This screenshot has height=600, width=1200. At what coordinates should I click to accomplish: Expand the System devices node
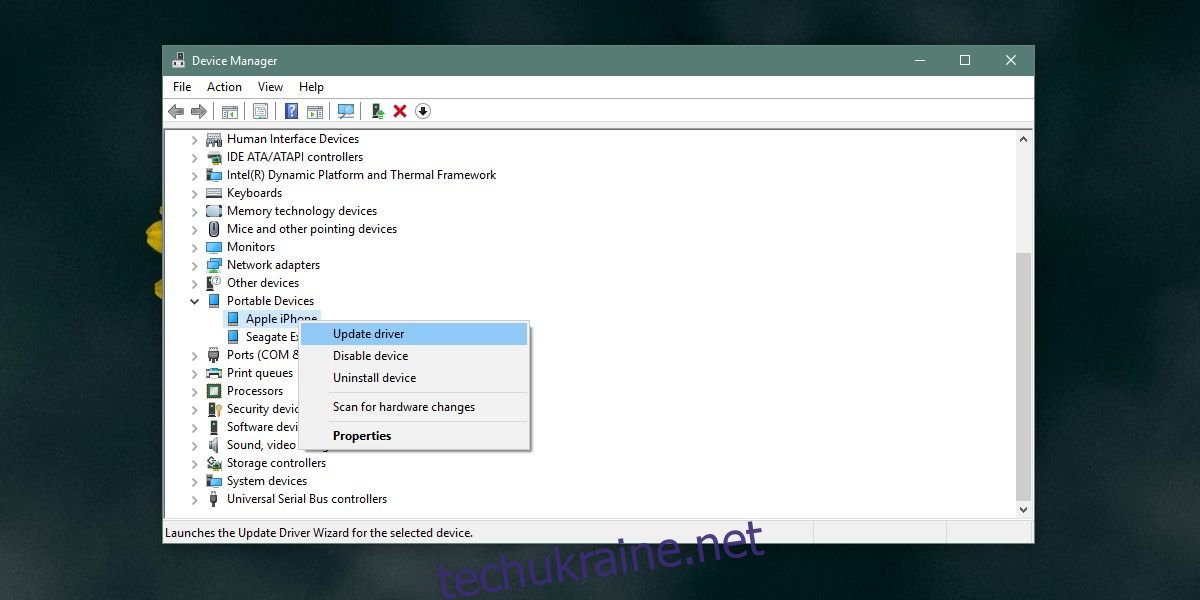click(194, 481)
